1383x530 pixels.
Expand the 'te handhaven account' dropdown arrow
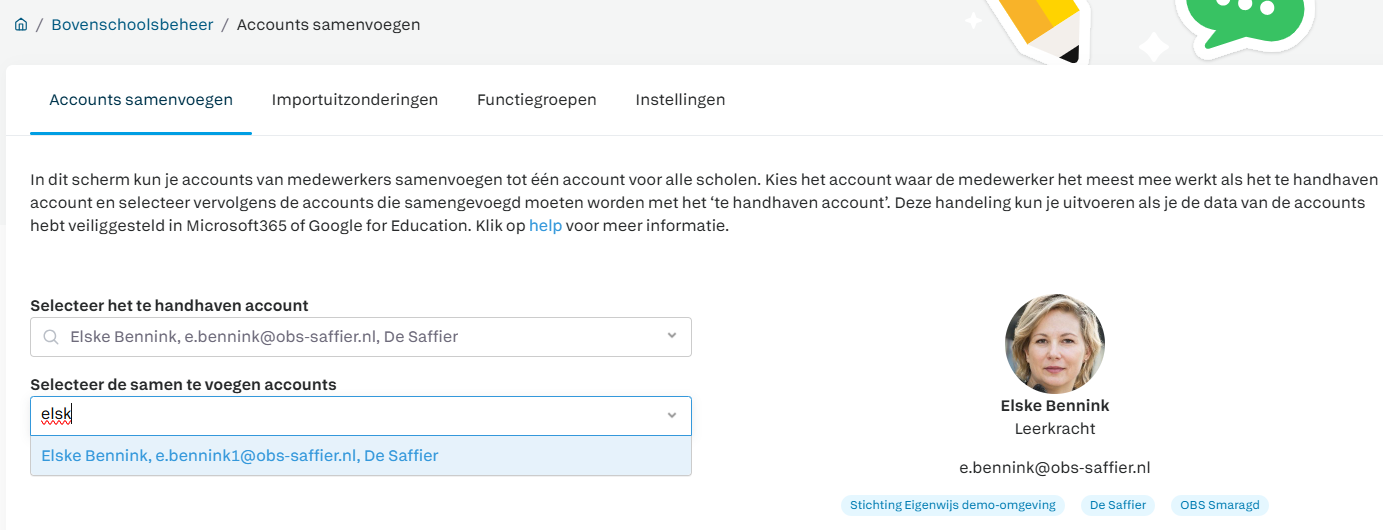pos(672,336)
